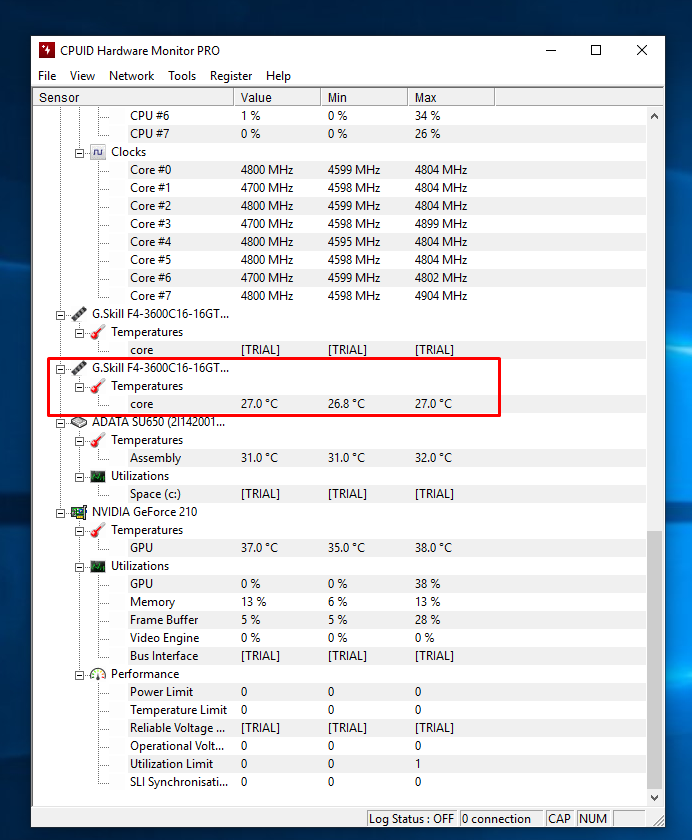Click the Value column header
The width and height of the screenshot is (692, 840).
click(x=277, y=98)
